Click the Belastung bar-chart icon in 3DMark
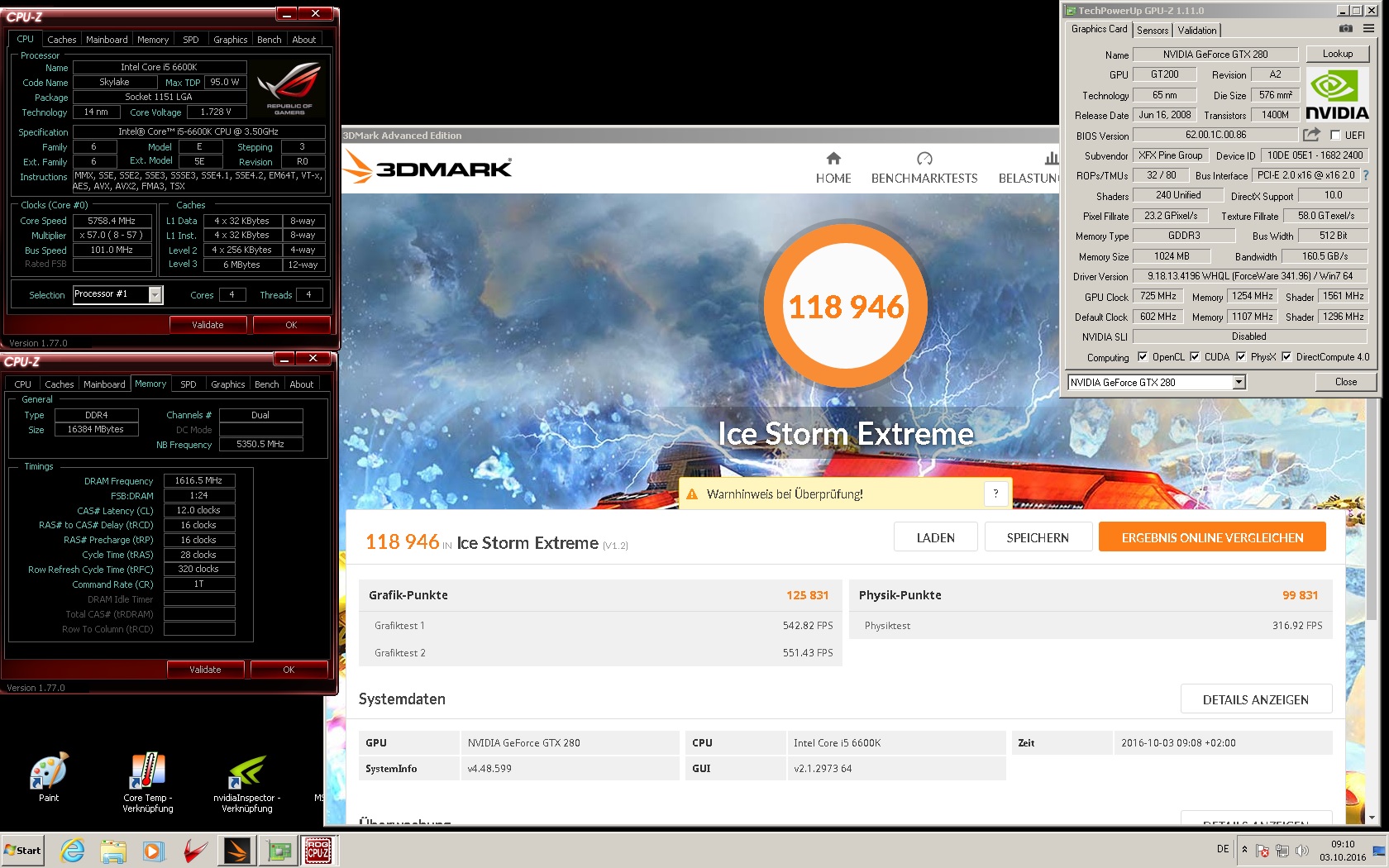 tap(1052, 159)
